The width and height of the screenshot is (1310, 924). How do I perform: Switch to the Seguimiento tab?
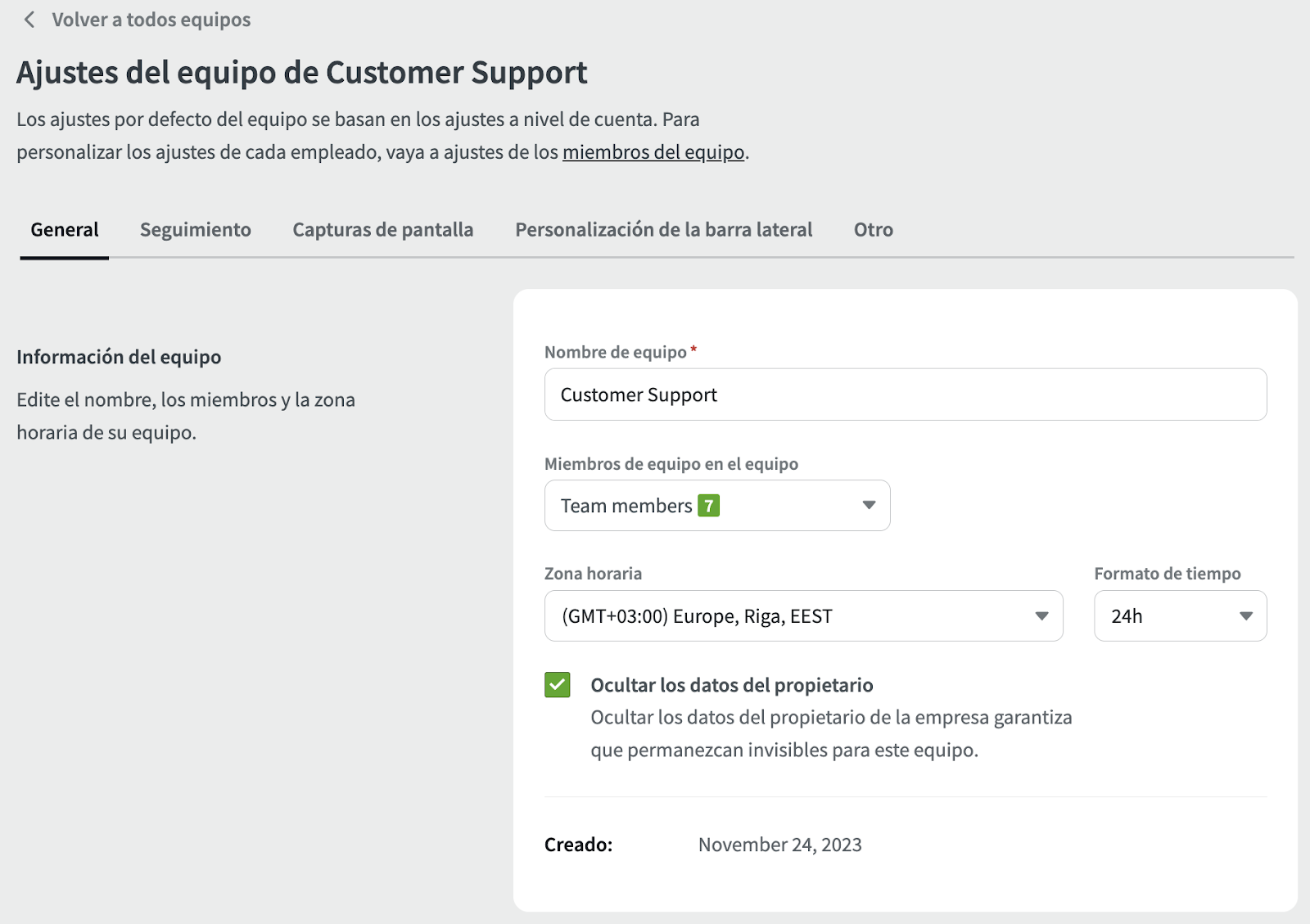pyautogui.click(x=196, y=230)
